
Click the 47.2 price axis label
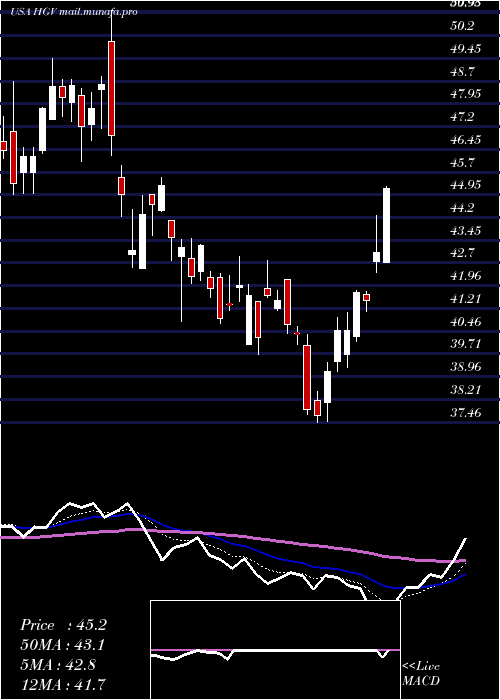click(462, 117)
